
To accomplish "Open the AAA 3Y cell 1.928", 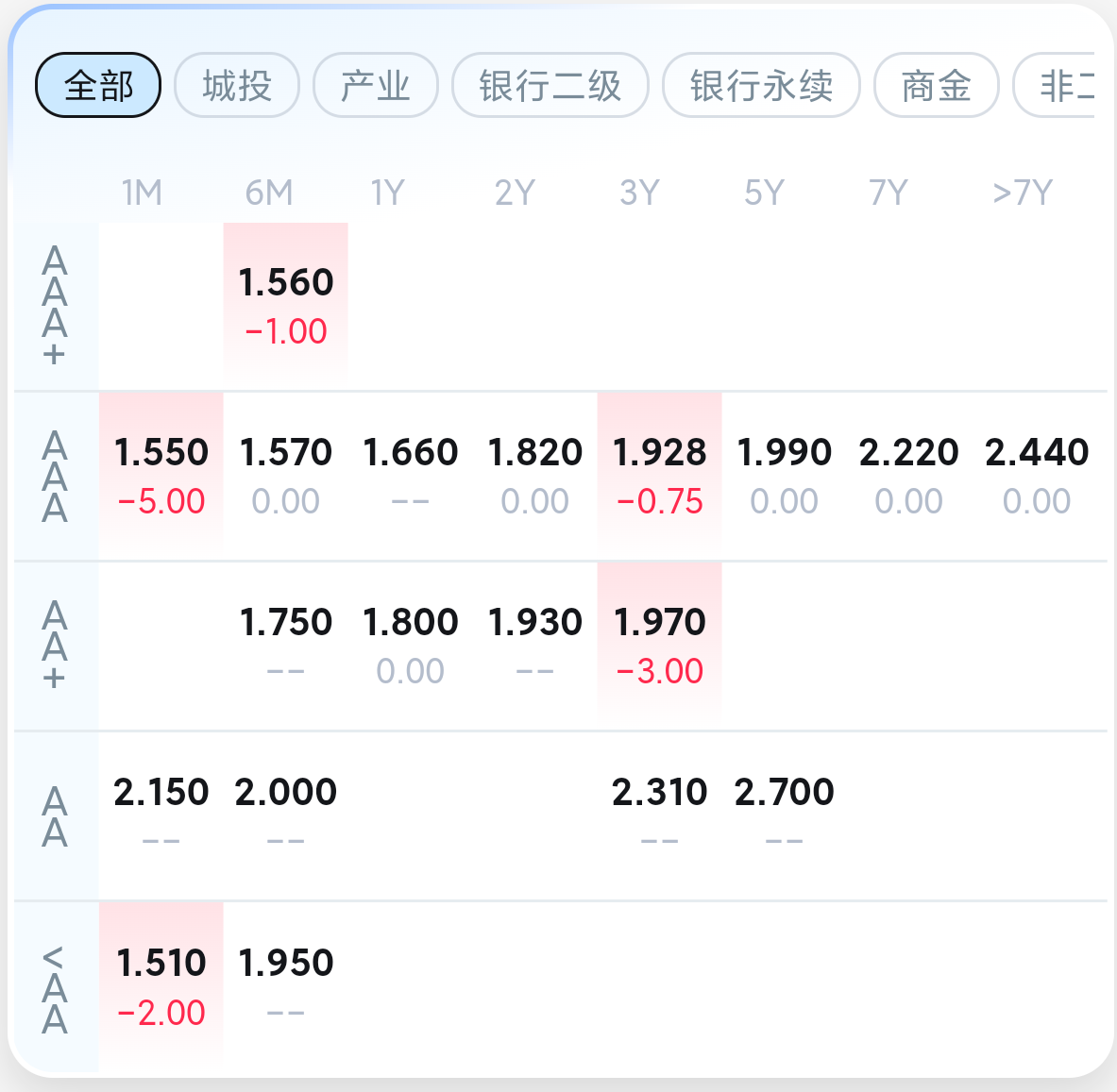I will point(660,477).
